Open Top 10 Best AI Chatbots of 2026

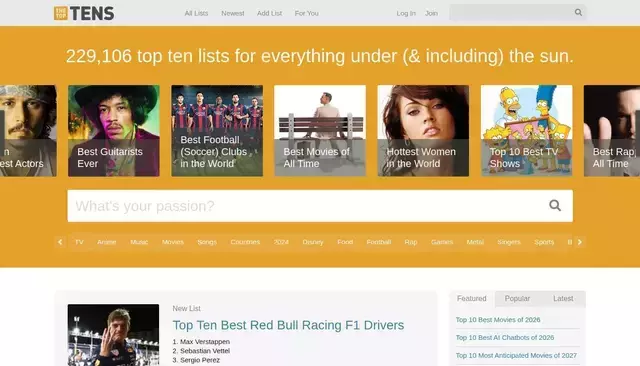tap(505, 338)
